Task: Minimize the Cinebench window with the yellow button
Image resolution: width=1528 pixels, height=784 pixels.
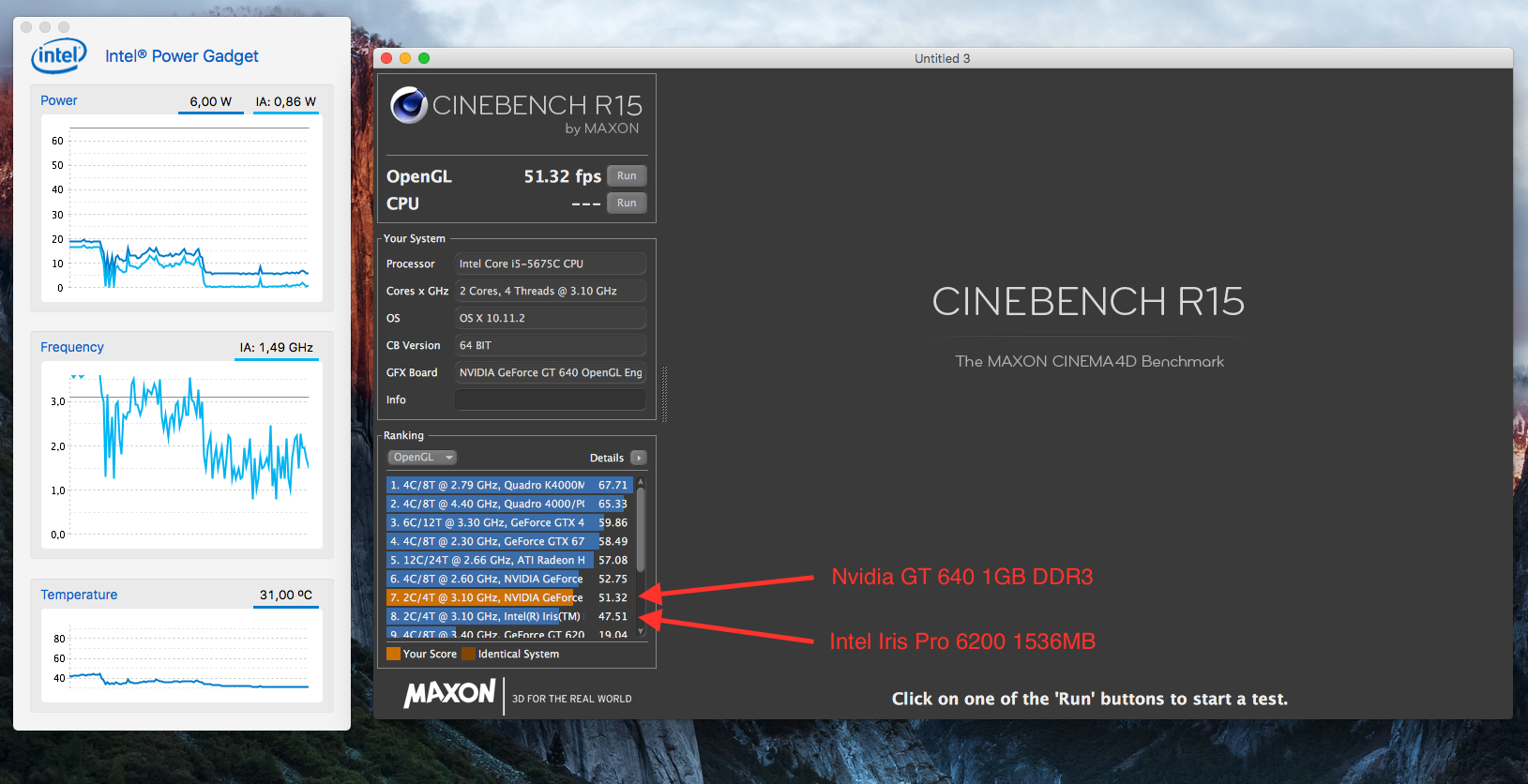Action: pos(405,58)
